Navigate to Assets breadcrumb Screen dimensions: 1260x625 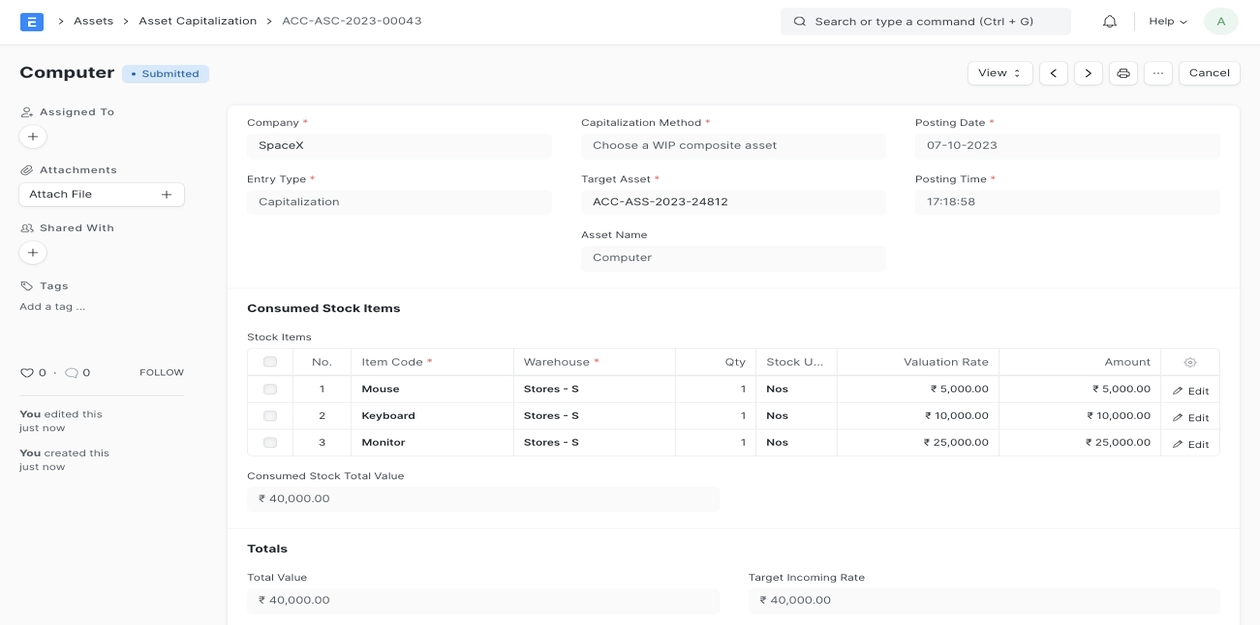pyautogui.click(x=93, y=21)
